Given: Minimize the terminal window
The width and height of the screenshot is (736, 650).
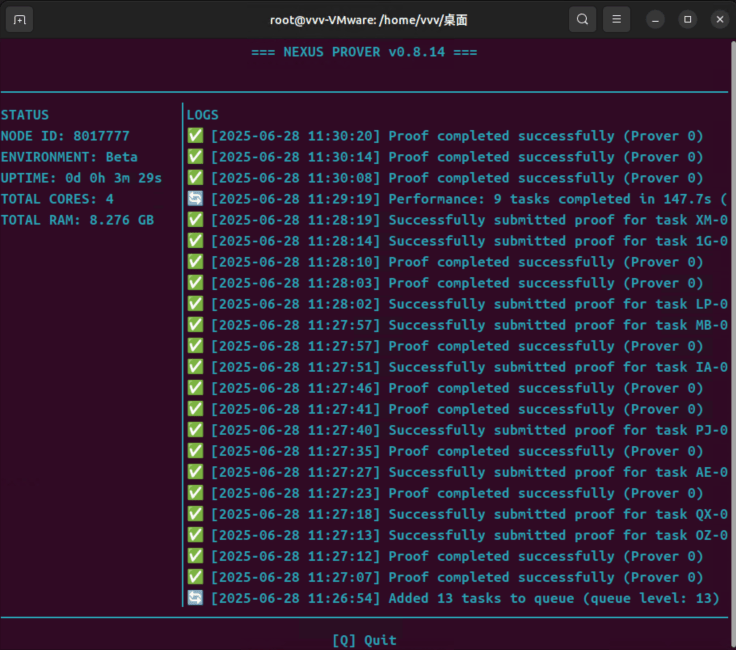Looking at the screenshot, I should pos(655,20).
